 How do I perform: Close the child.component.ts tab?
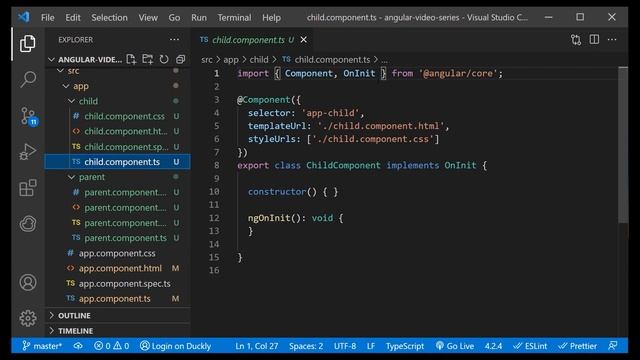click(x=304, y=40)
